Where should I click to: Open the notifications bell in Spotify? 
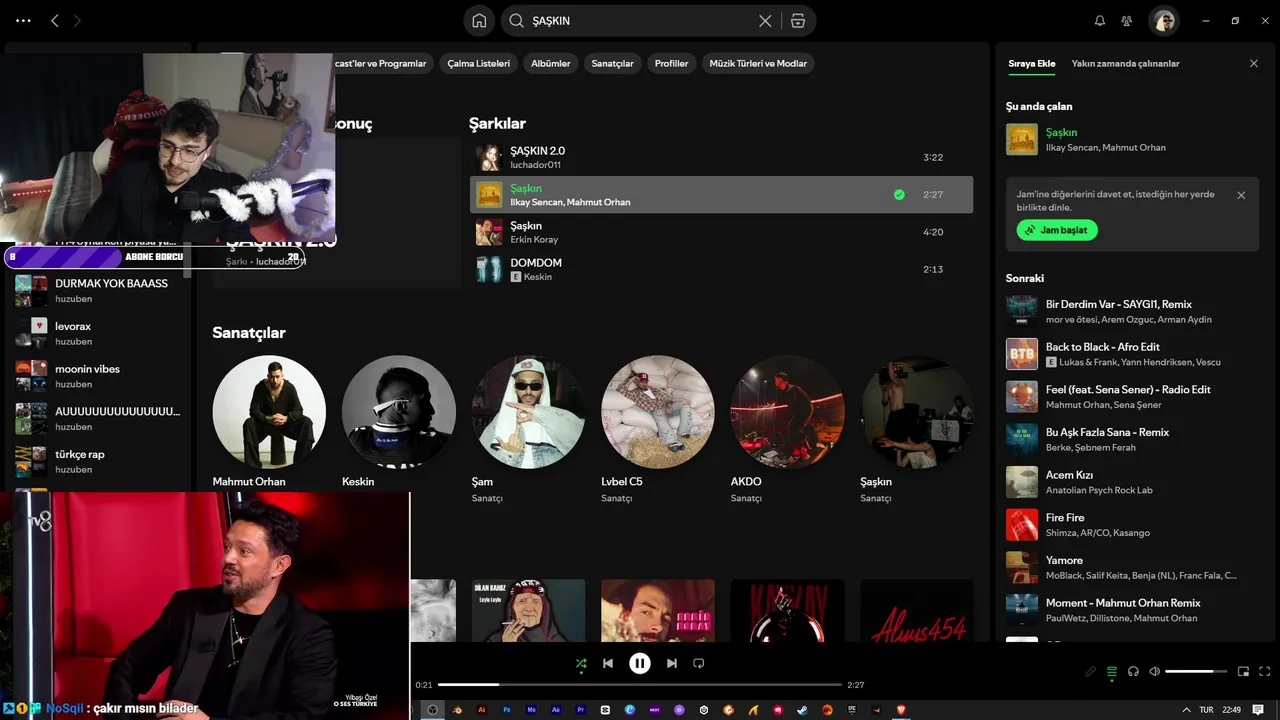click(1100, 20)
